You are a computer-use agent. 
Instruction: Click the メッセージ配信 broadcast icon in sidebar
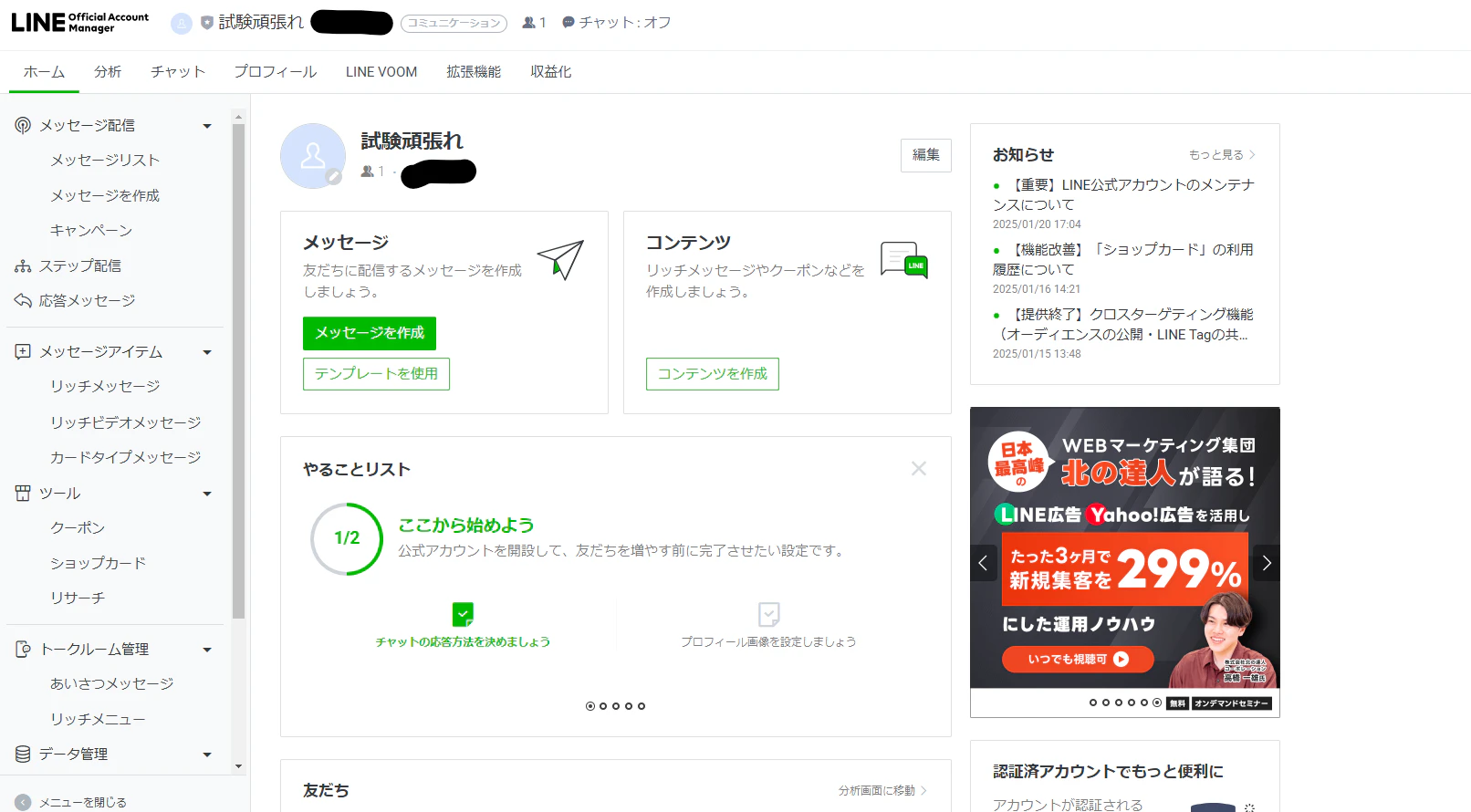23,125
